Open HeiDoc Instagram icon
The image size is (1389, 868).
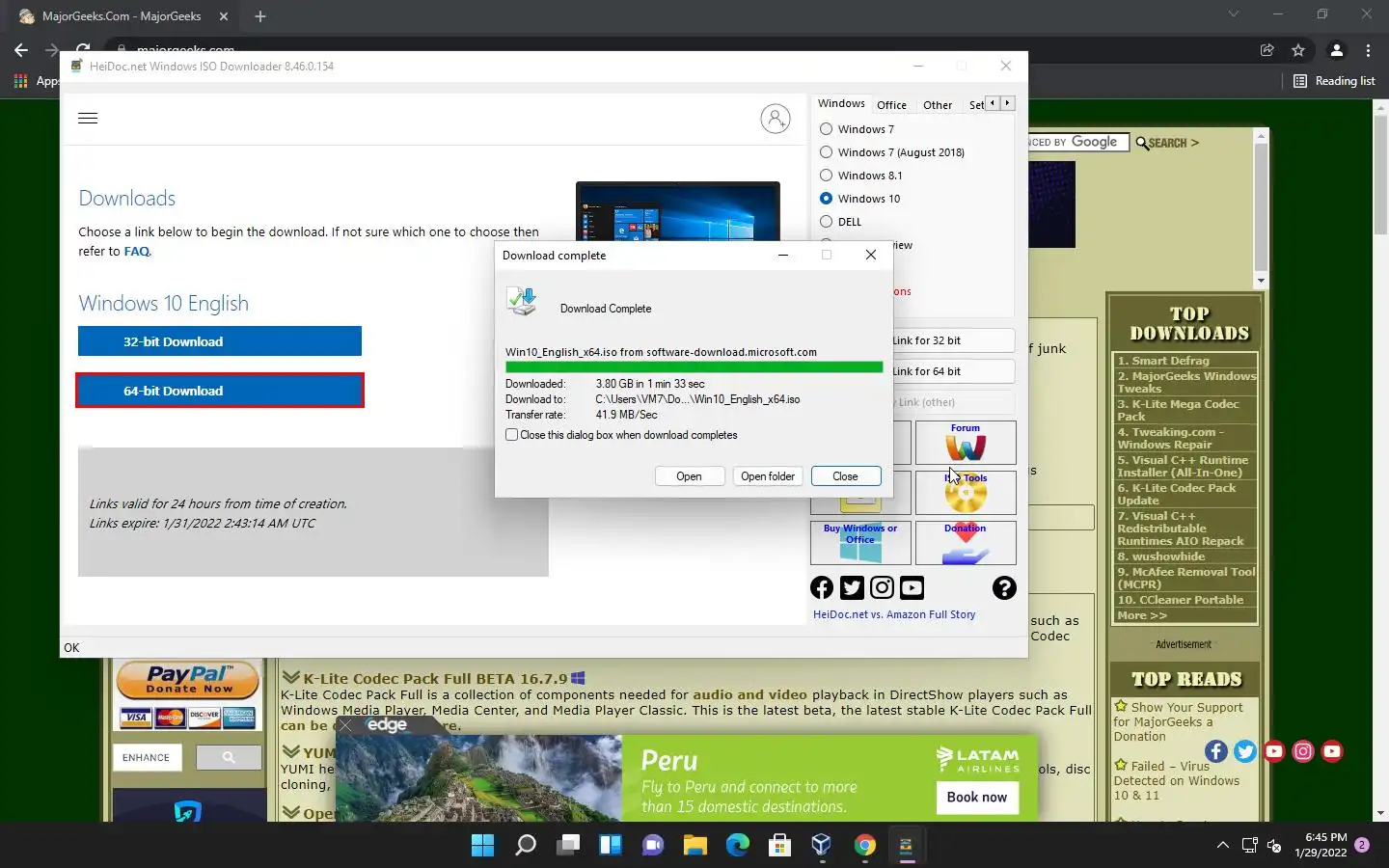point(882,587)
